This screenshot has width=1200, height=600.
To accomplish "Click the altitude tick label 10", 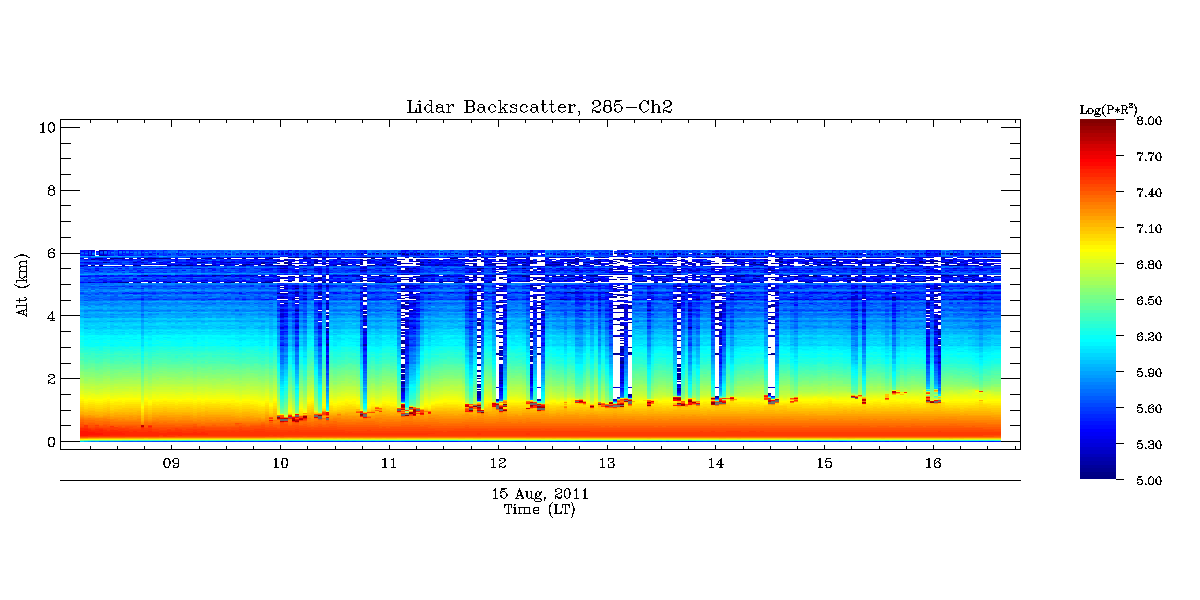I will [x=46, y=127].
